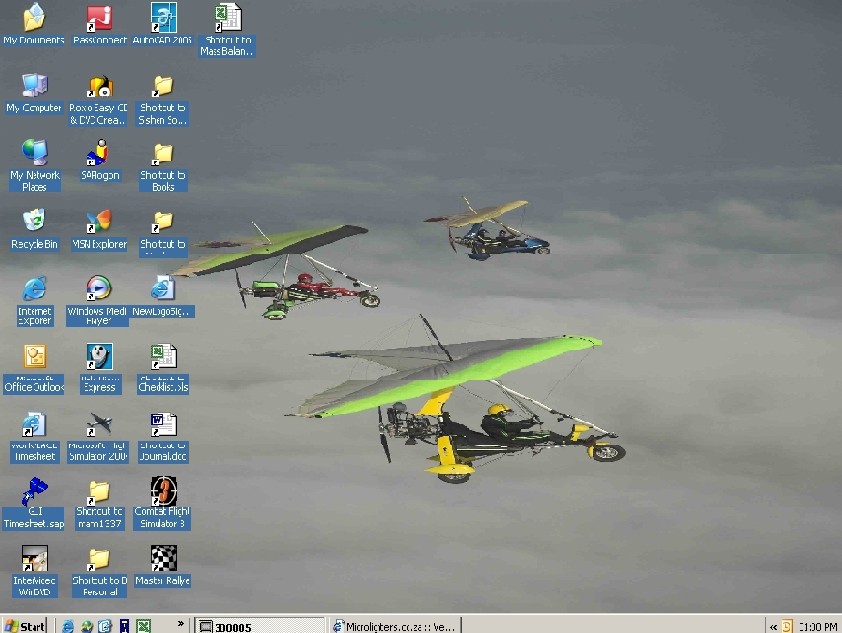Image resolution: width=842 pixels, height=633 pixels.
Task: Launch Internet Explorer from the Quick Launch bar
Action: pyautogui.click(x=68, y=626)
